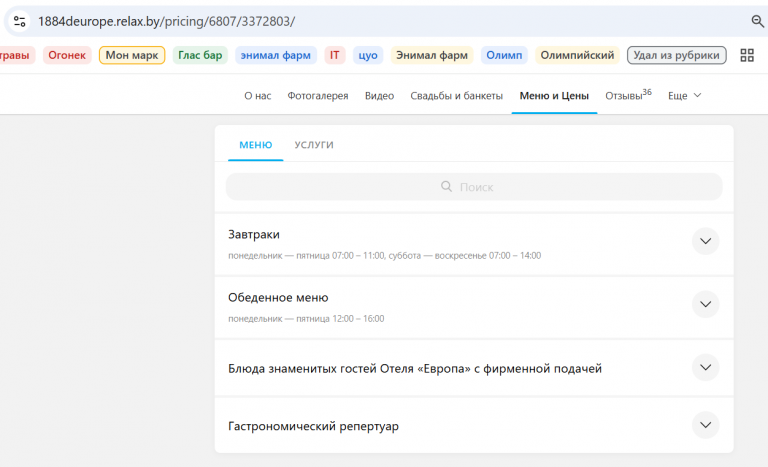Click the zoom magnifier icon in address bar
This screenshot has width=768, height=467.
pos(757,21)
